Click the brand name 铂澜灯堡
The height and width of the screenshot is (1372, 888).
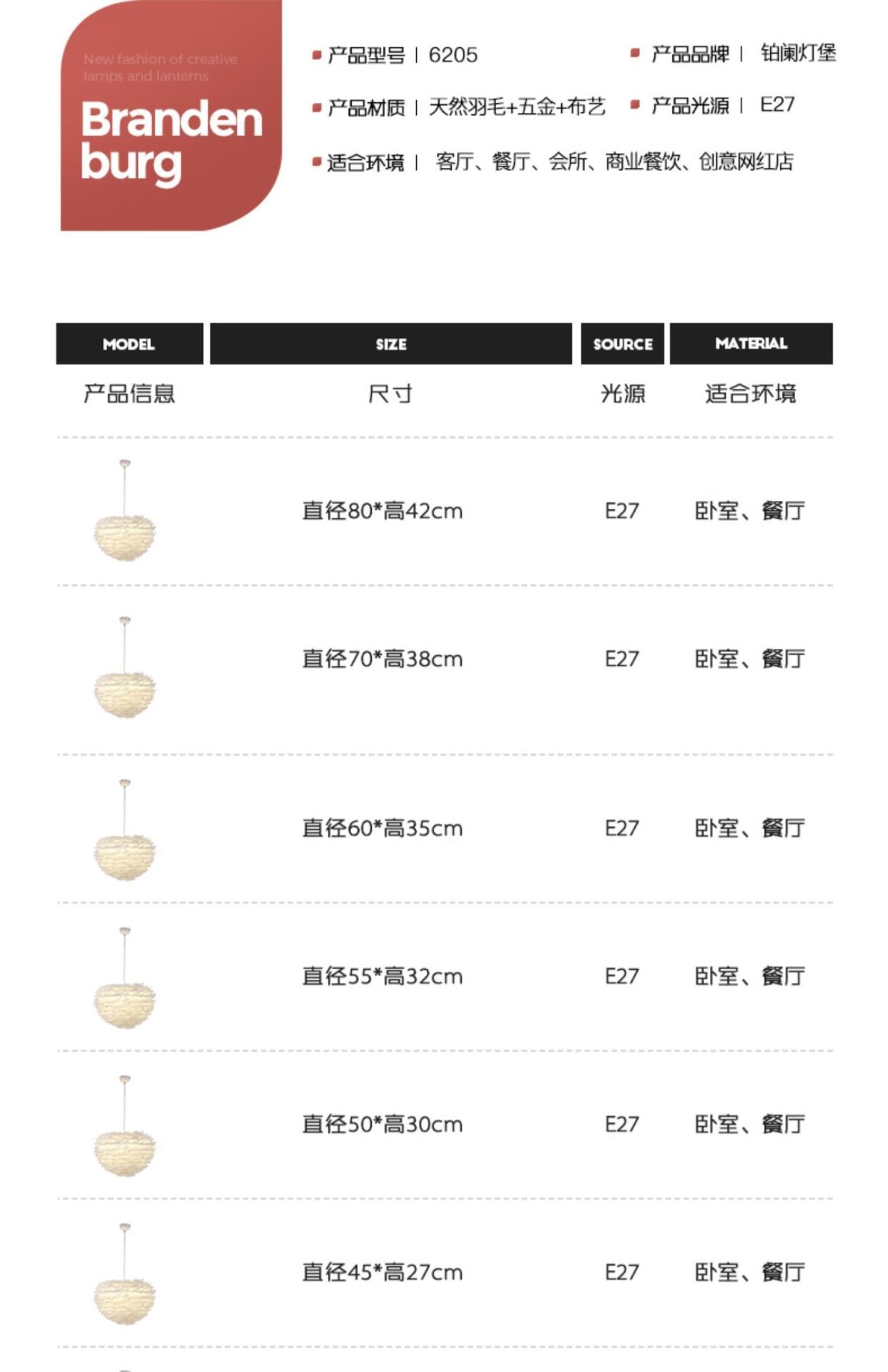[x=798, y=54]
